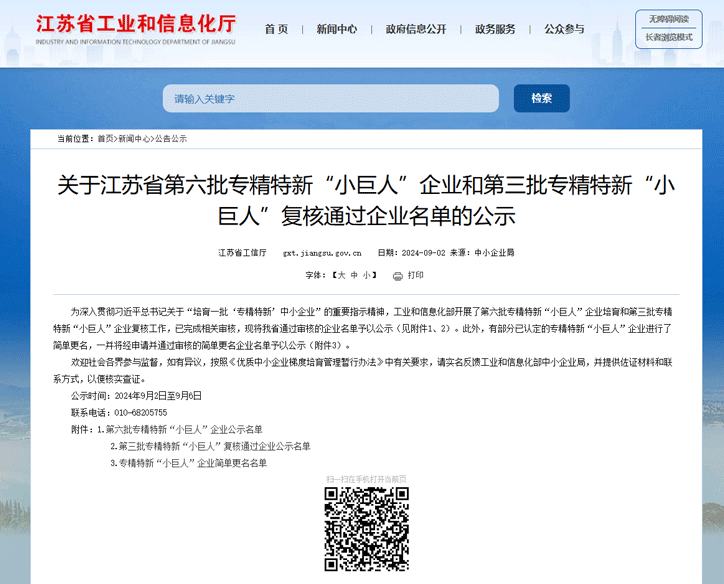Screen dimensions: 724x584
Task: Go to 新闻中心 in the top navigation
Action: (x=336, y=29)
